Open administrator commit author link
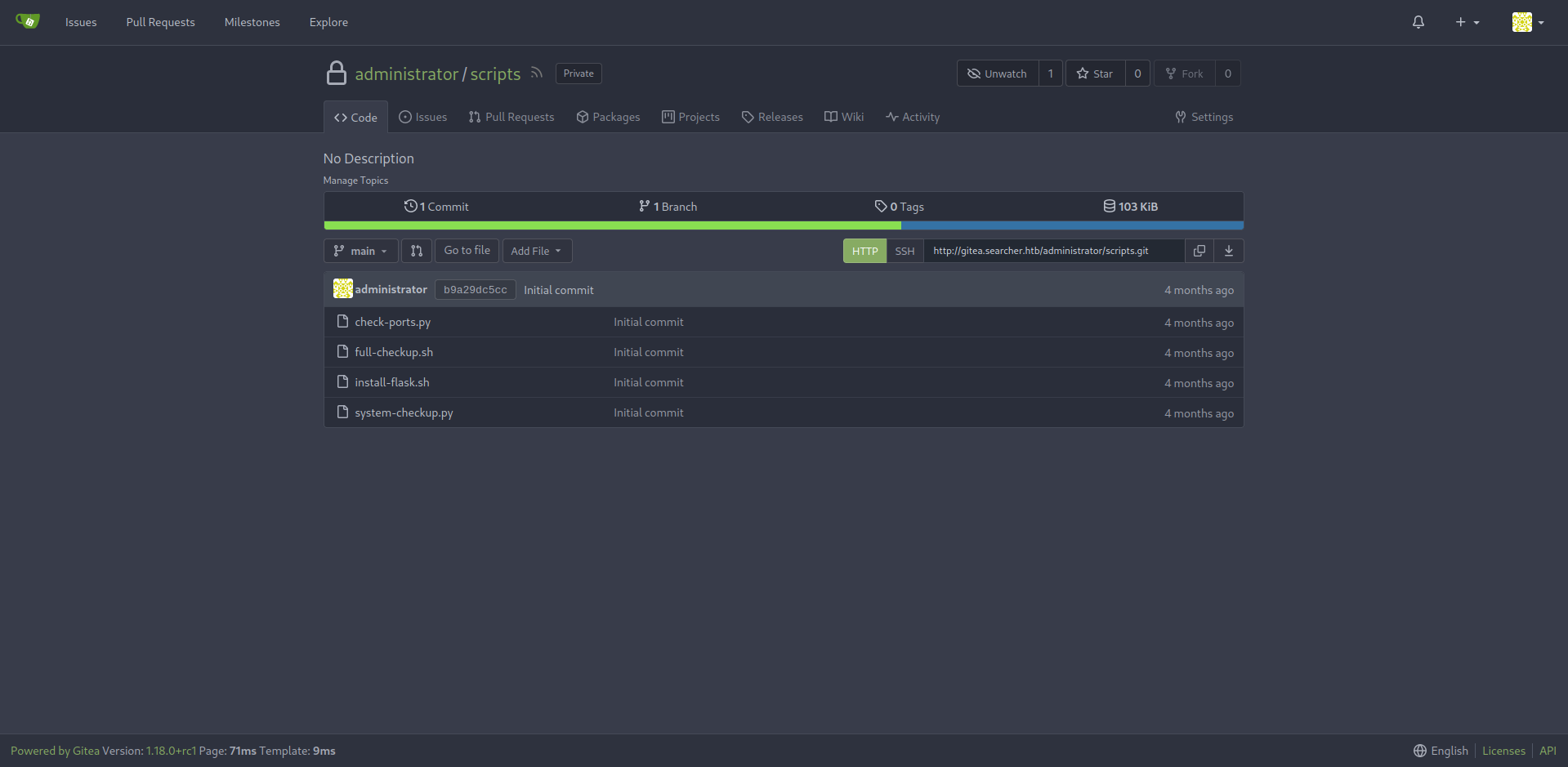Image resolution: width=1568 pixels, height=767 pixels. 391,289
